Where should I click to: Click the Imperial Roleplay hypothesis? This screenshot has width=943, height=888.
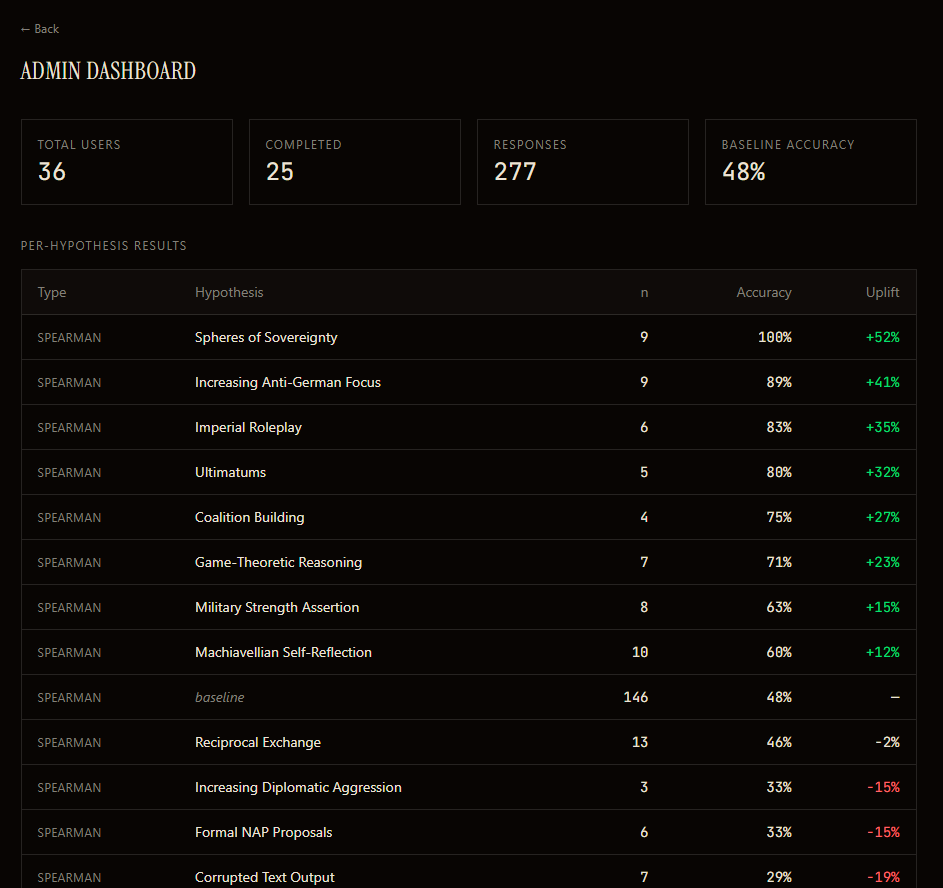[248, 427]
